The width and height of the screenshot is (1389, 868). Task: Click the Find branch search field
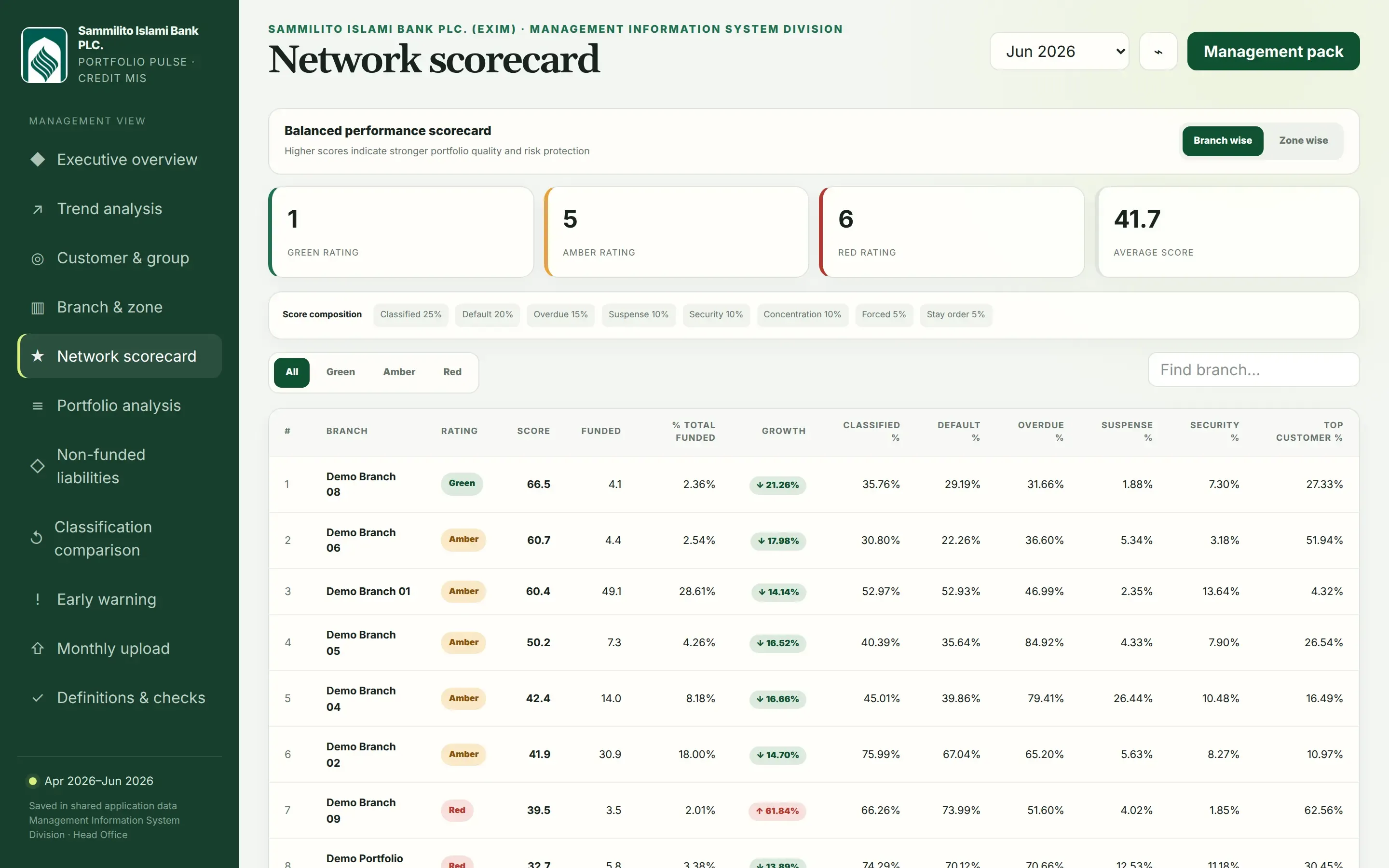(x=1253, y=370)
